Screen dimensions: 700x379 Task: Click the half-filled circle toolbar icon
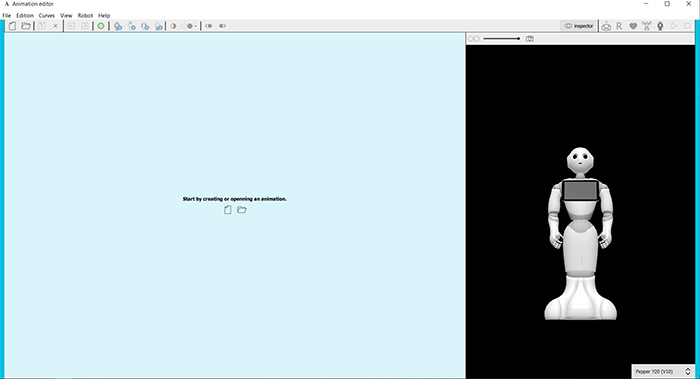click(x=173, y=26)
